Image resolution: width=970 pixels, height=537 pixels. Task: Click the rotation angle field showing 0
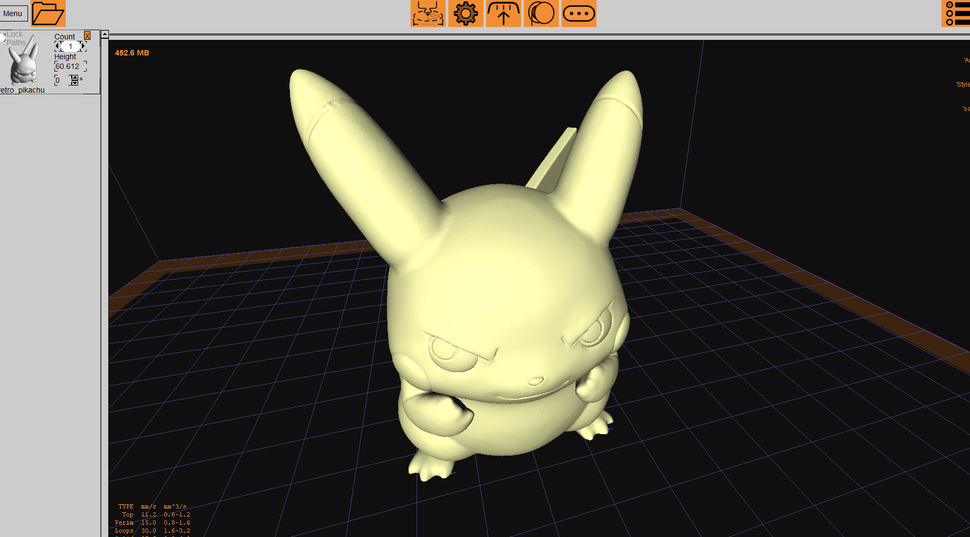61,80
